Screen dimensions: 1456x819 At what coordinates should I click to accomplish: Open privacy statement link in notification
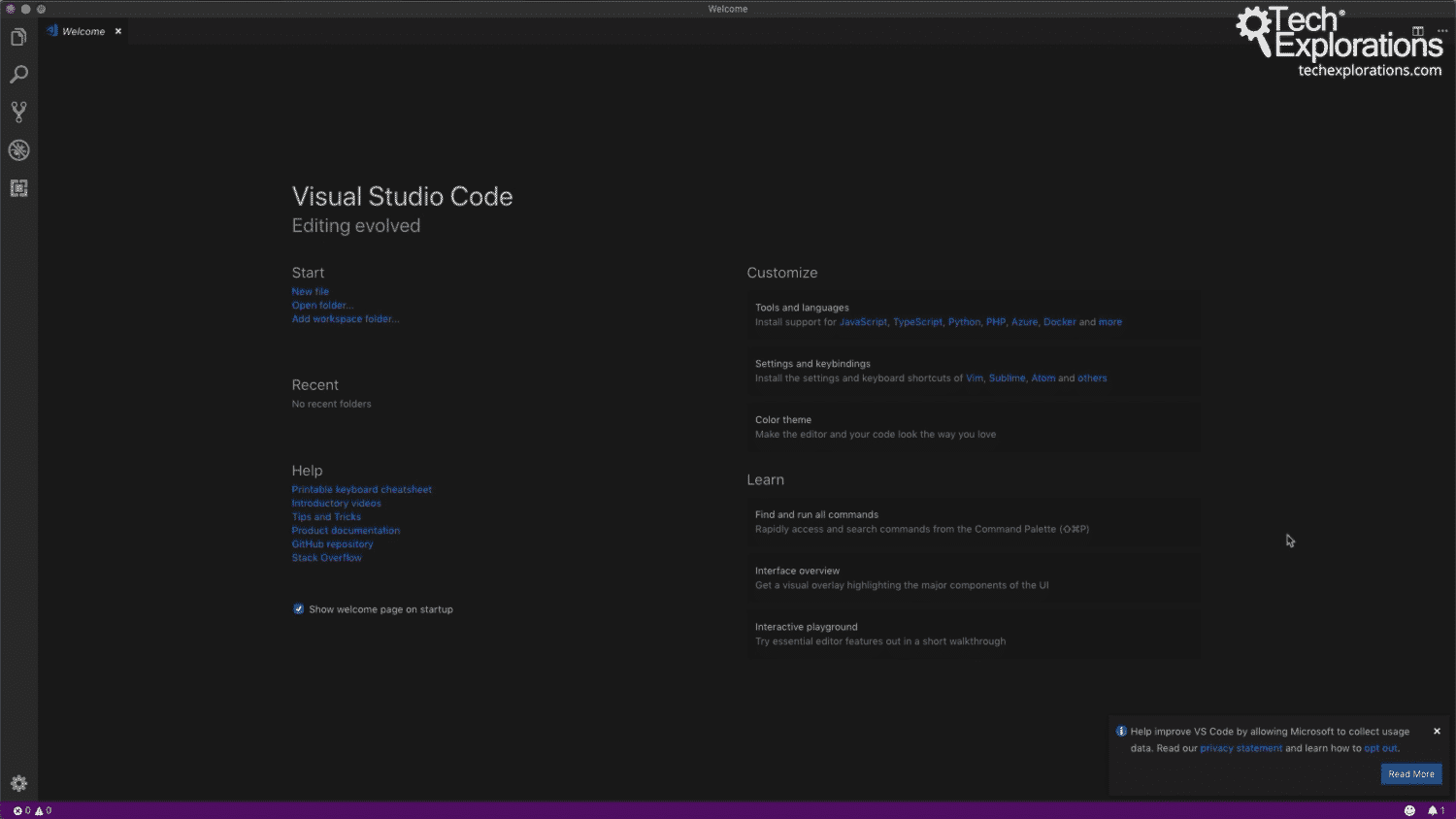(x=1241, y=748)
